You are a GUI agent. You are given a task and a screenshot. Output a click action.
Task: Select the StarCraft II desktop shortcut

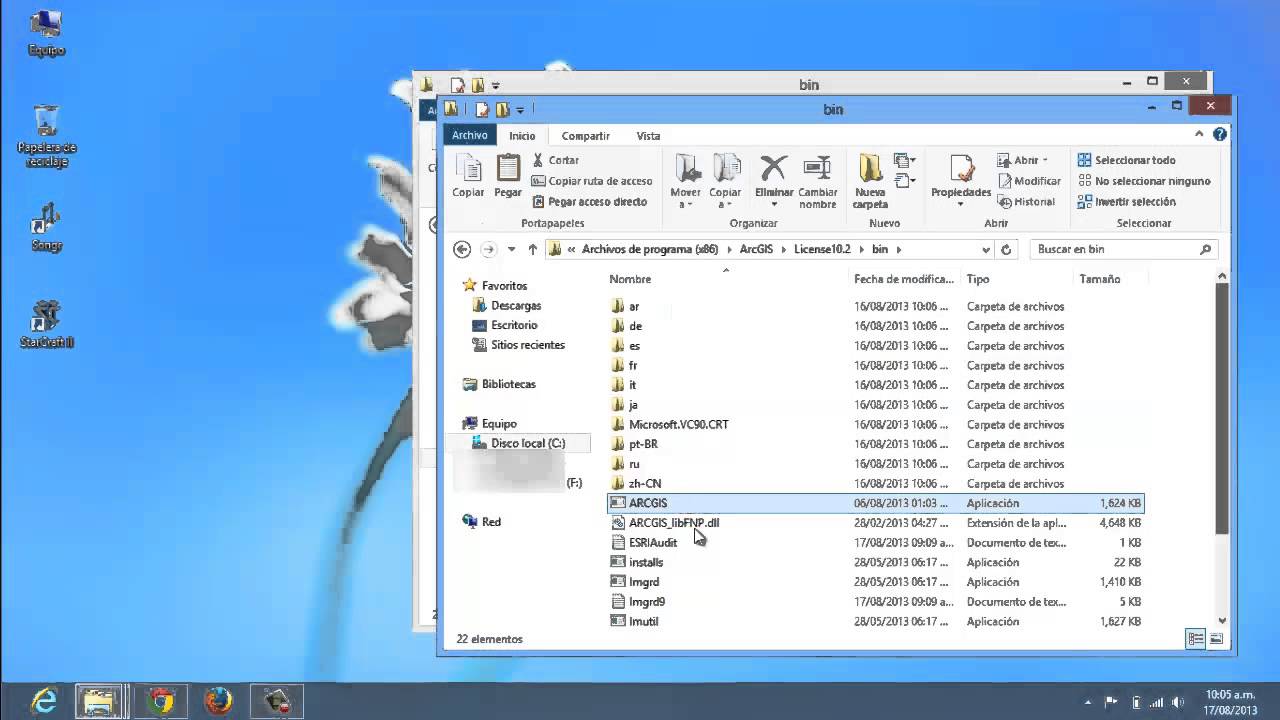point(47,322)
